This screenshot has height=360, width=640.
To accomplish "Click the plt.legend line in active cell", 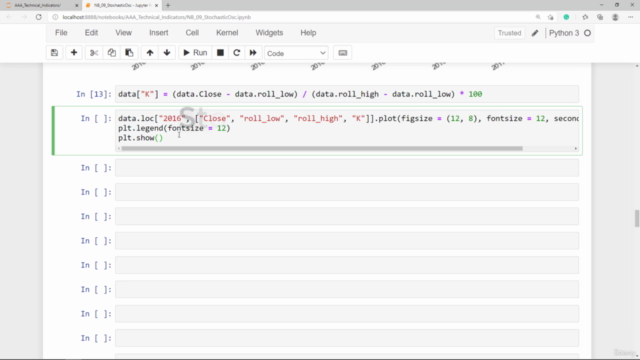I will [174, 128].
